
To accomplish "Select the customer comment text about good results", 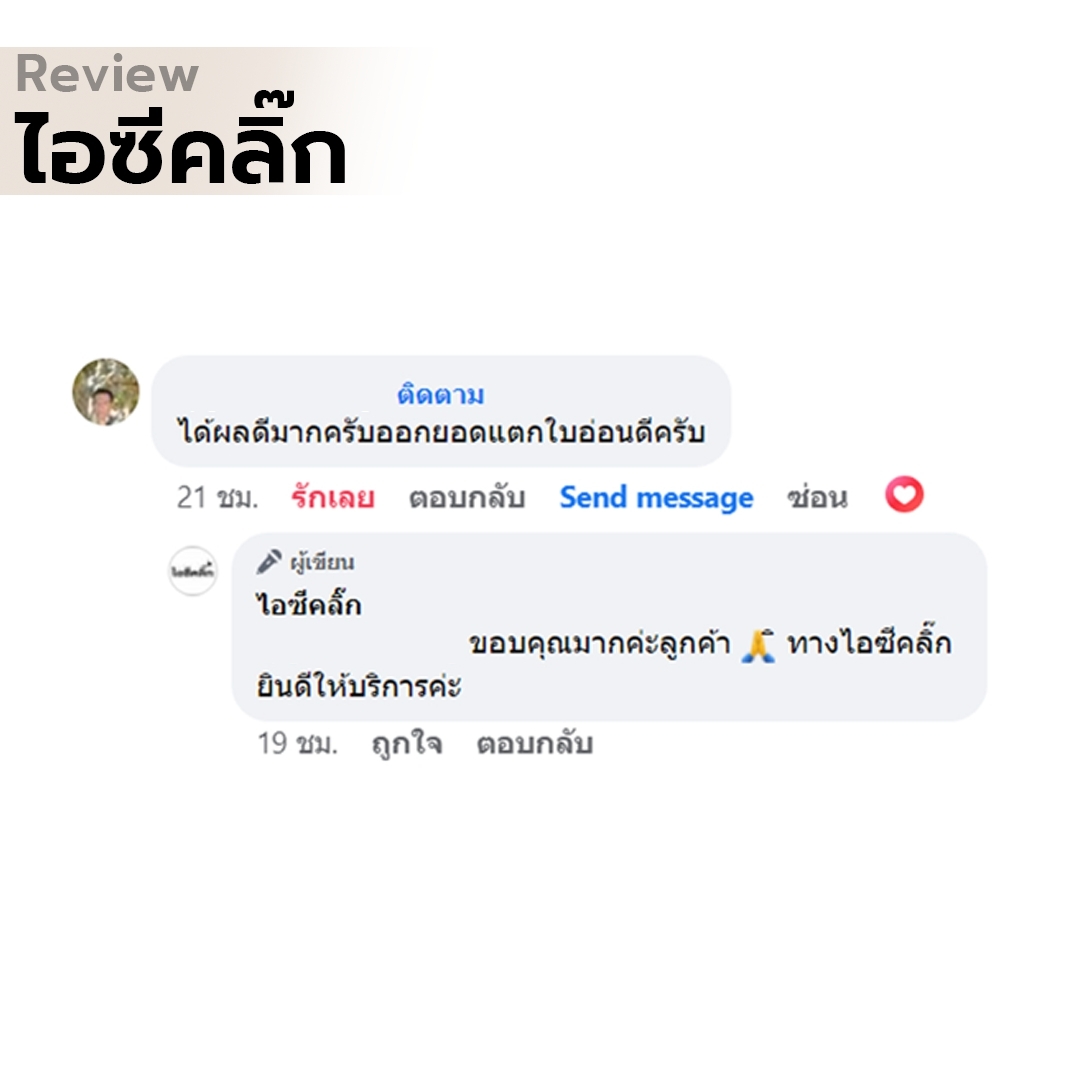I will tap(442, 432).
